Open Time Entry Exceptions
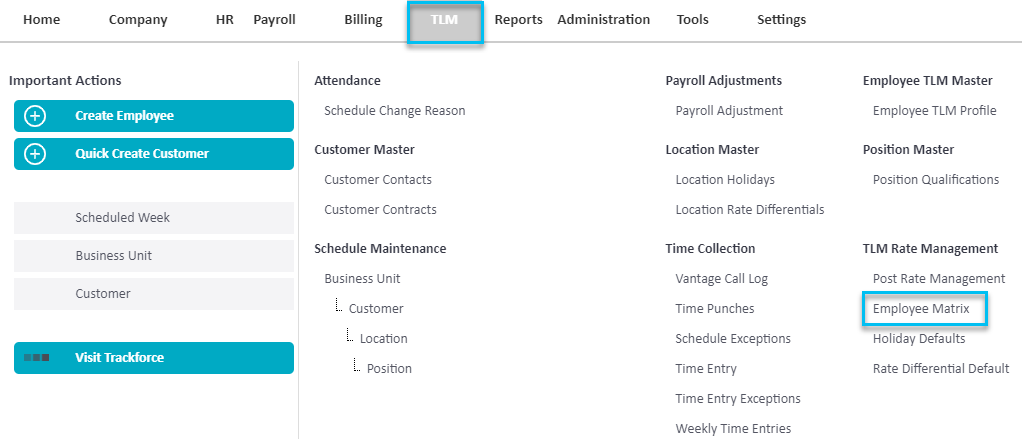Screen dimensions: 1022x439 tap(738, 399)
